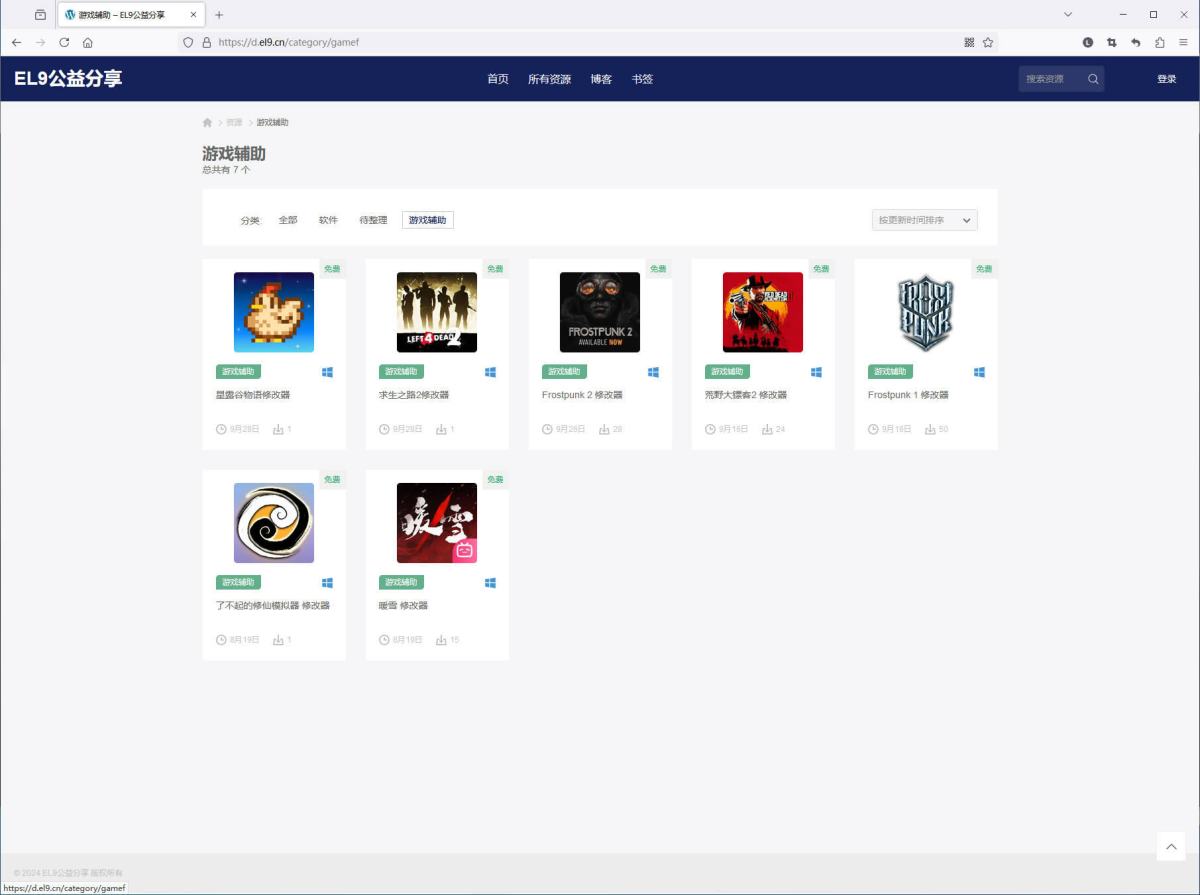Open the browser extensions puzzle icon
This screenshot has width=1200, height=895.
pos(1160,43)
